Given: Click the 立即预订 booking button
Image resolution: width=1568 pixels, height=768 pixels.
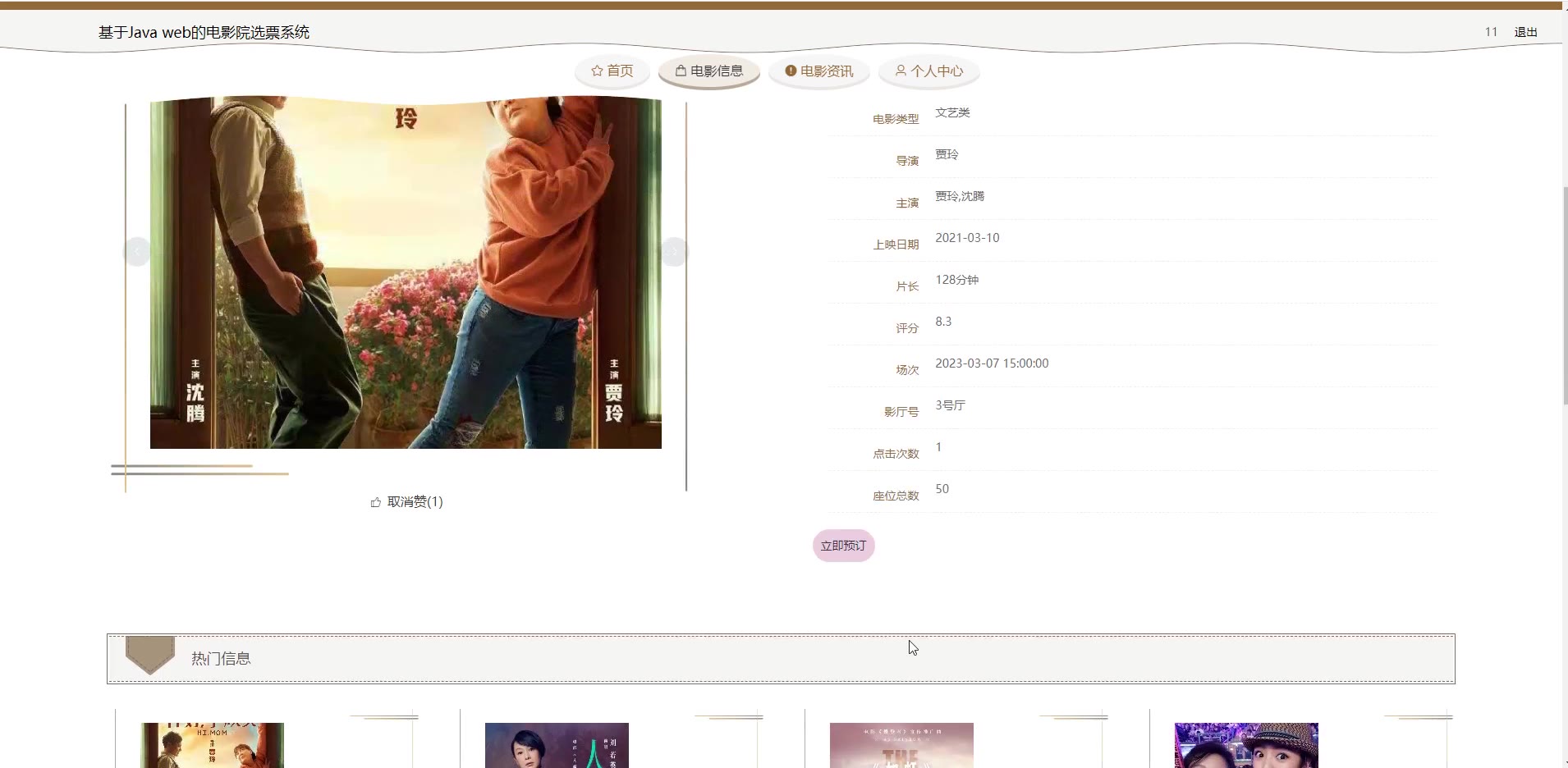Looking at the screenshot, I should [x=843, y=546].
